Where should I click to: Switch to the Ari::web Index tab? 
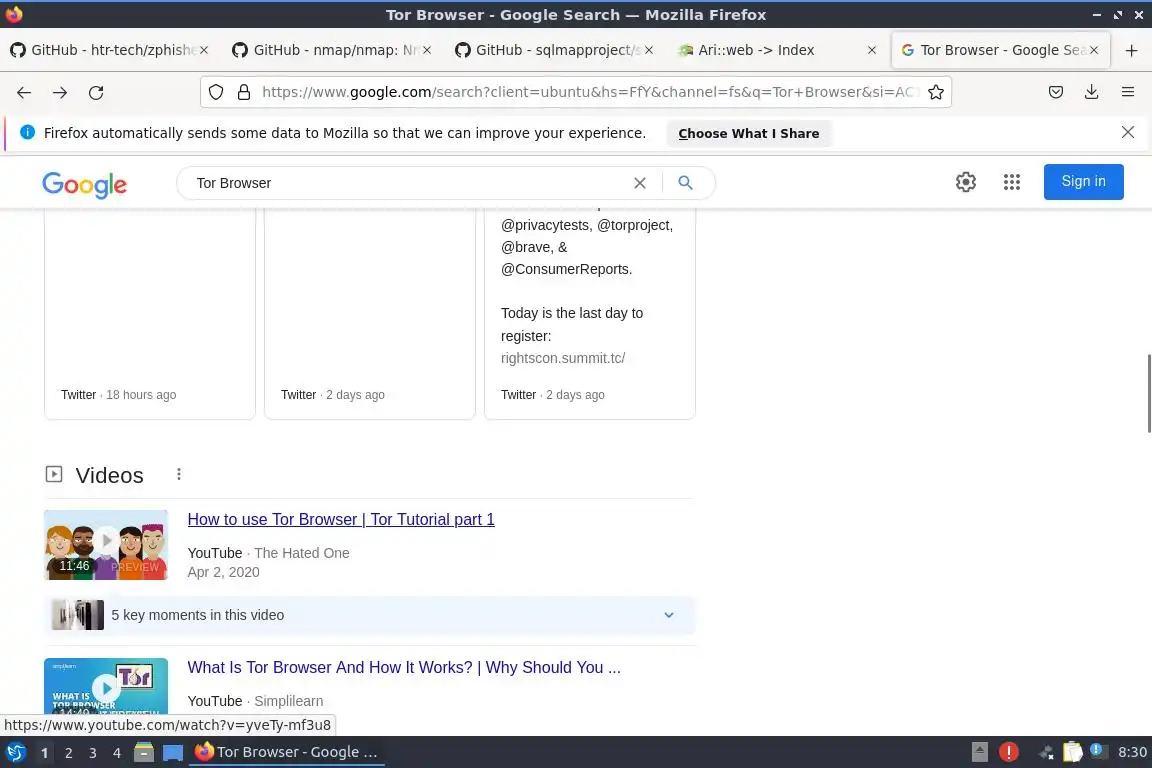point(778,50)
